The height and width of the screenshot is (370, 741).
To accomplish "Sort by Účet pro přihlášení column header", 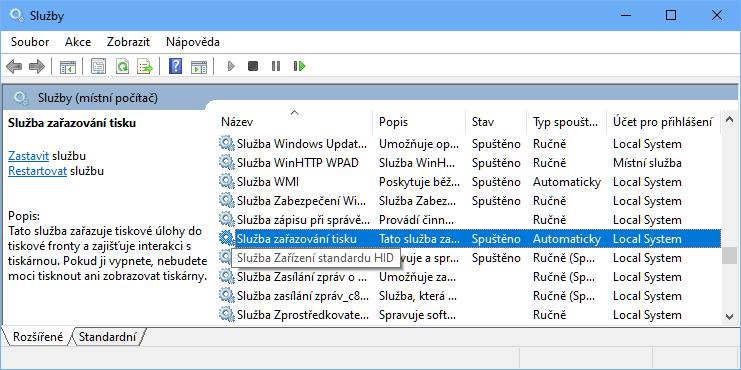I will (663, 122).
